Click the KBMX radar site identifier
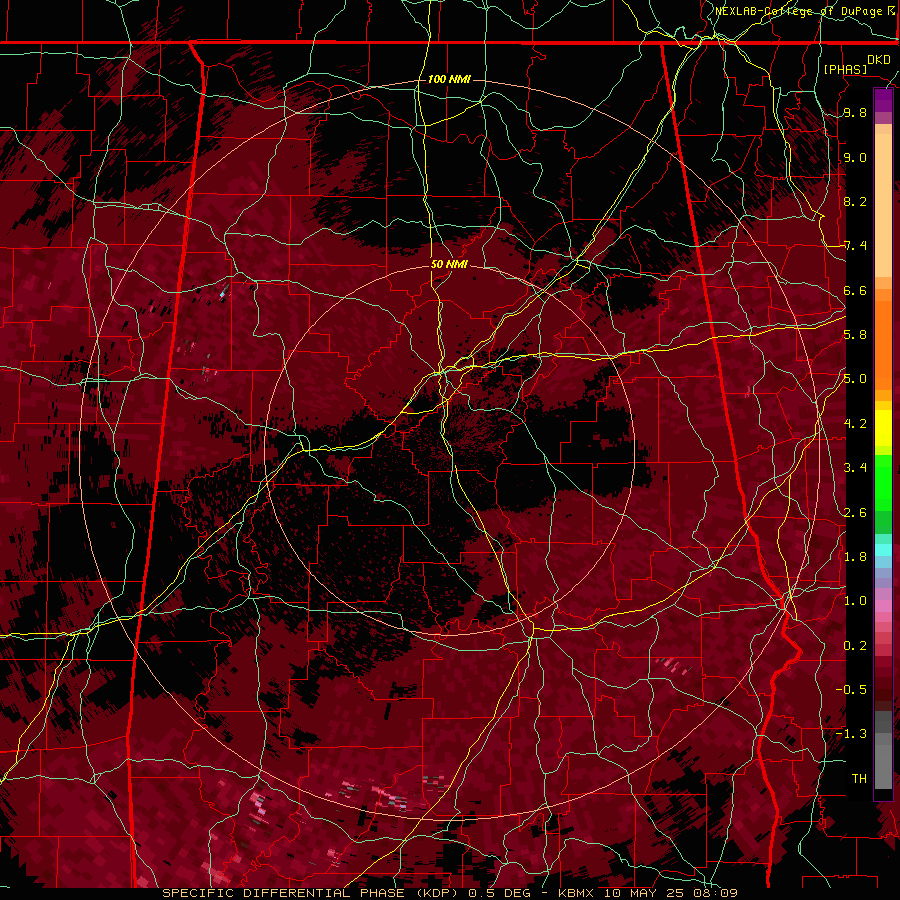Image resolution: width=900 pixels, height=900 pixels. [577, 893]
